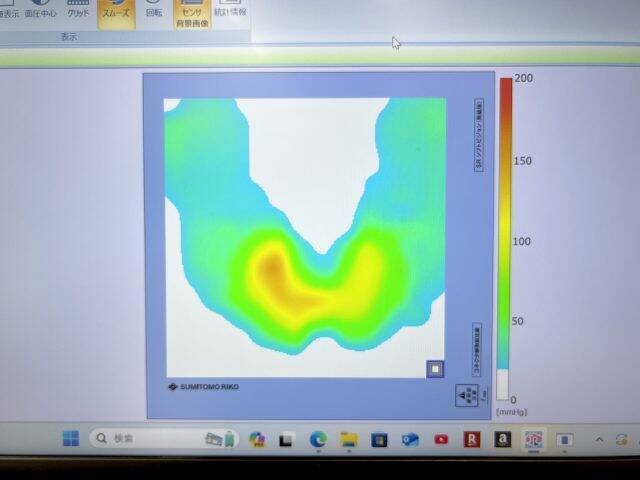Open 統計情報 (statistics) panel
Screen dimensions: 640x480
(230, 10)
